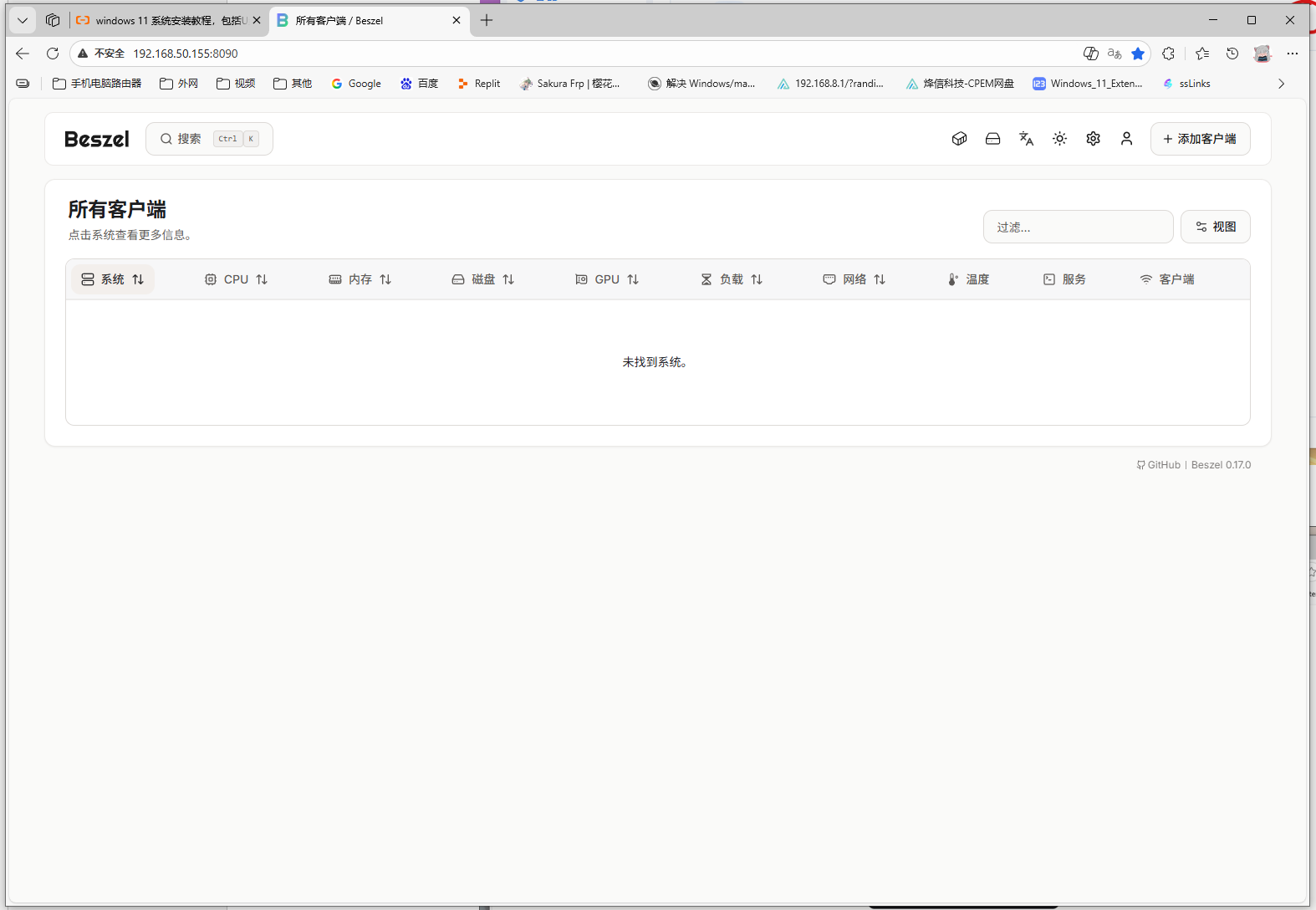1316x910 pixels.
Task: Open the 视图 view options dropdown
Action: click(x=1215, y=227)
